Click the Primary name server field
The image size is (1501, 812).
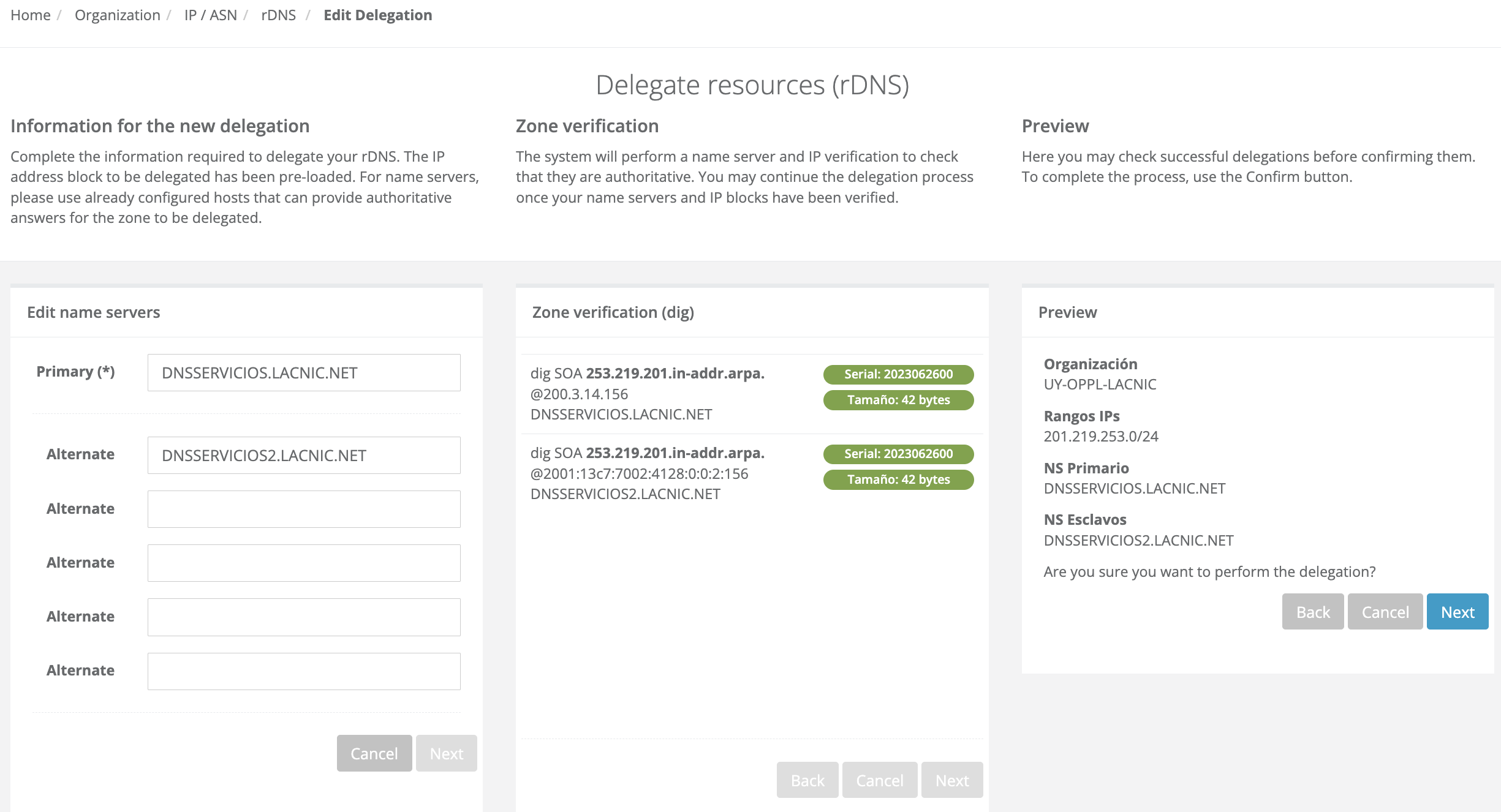tap(304, 373)
